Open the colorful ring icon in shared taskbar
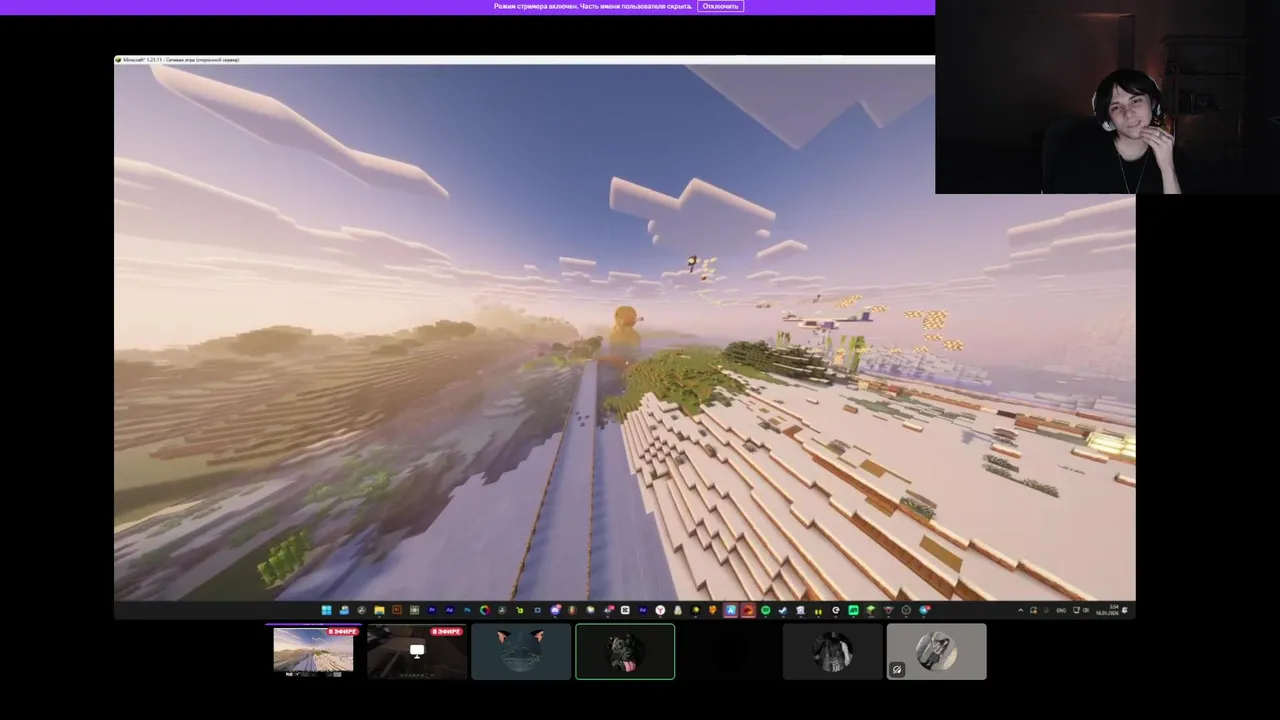The image size is (1280, 720). 485,610
